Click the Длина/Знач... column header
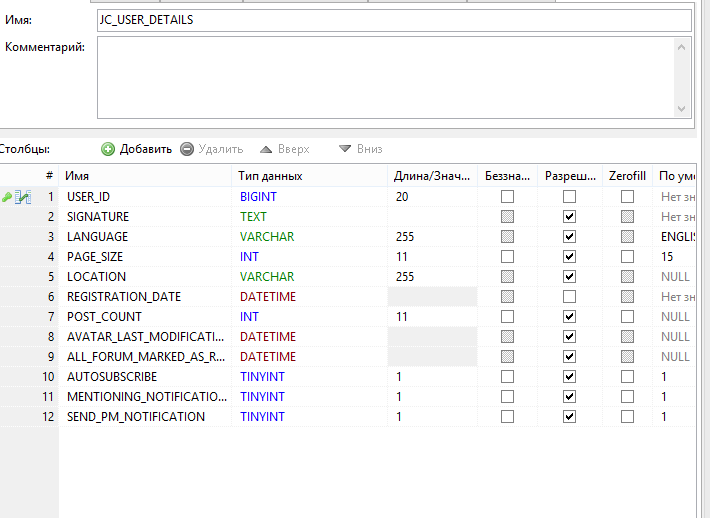Viewport: 710px width, 518px height. [432, 176]
